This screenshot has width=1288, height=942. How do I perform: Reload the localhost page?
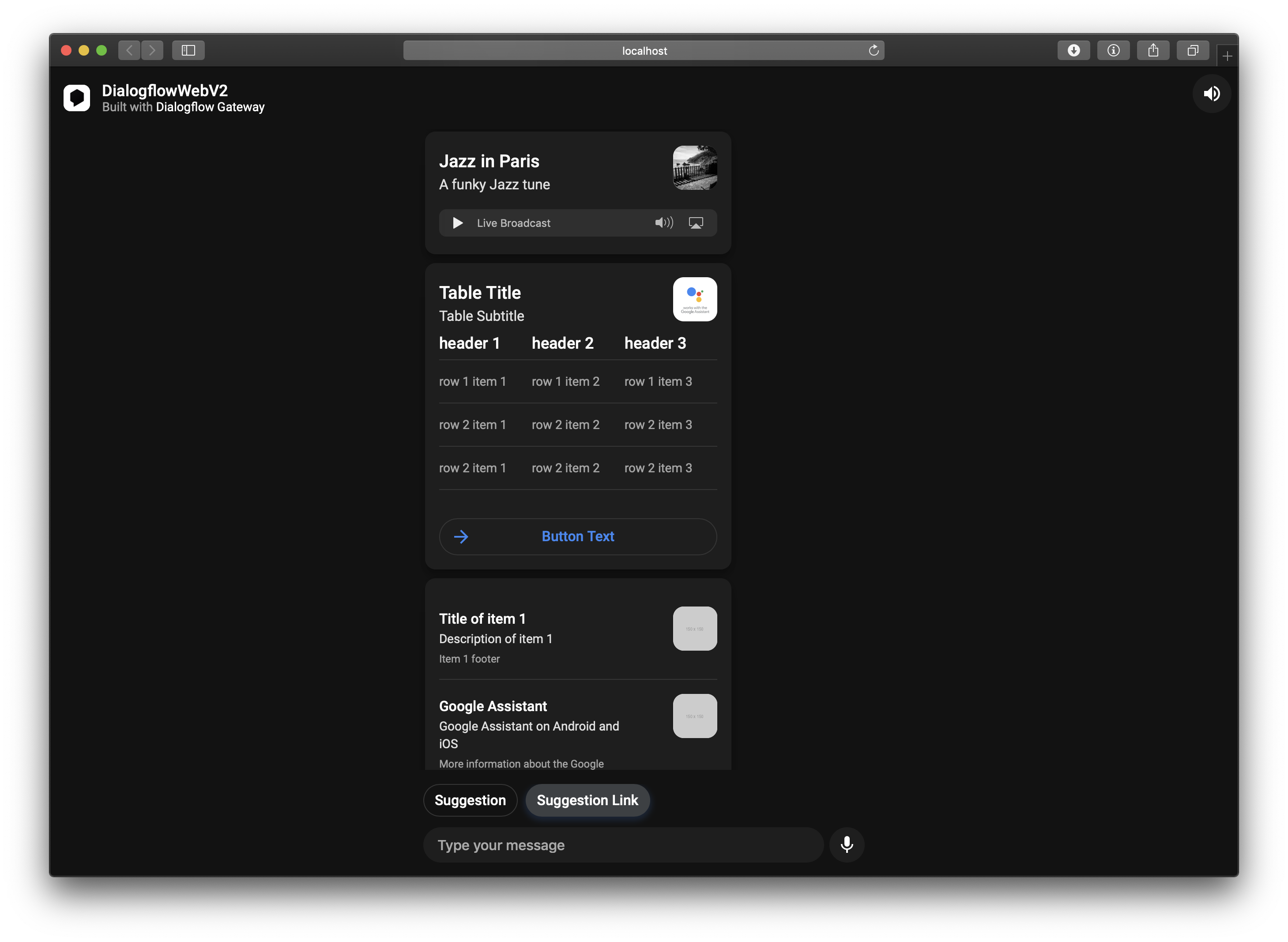click(x=874, y=51)
